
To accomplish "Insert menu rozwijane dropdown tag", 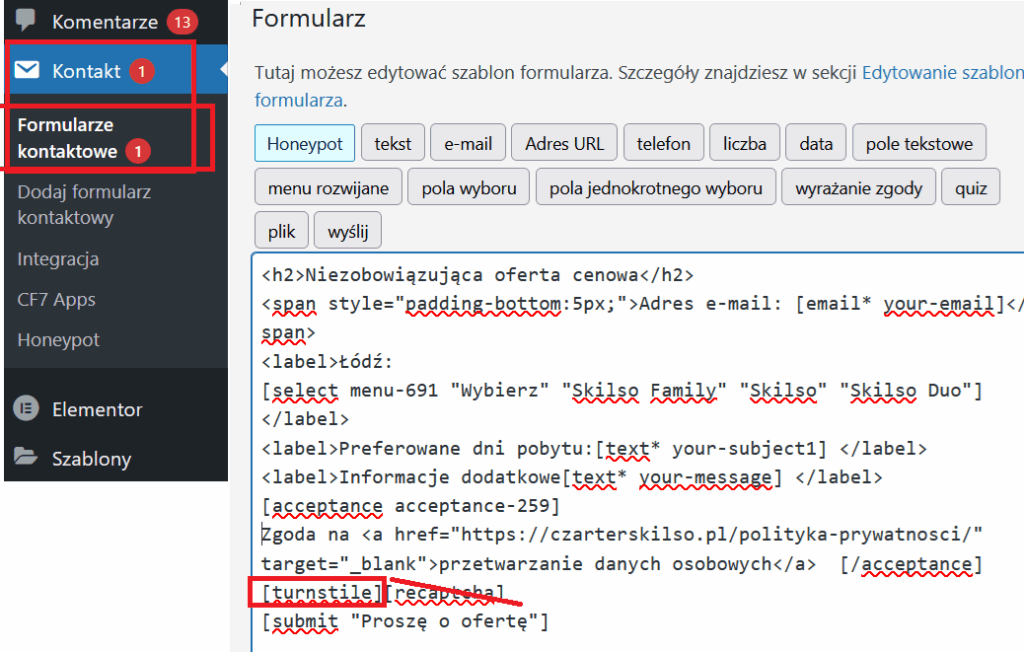I will tap(328, 187).
